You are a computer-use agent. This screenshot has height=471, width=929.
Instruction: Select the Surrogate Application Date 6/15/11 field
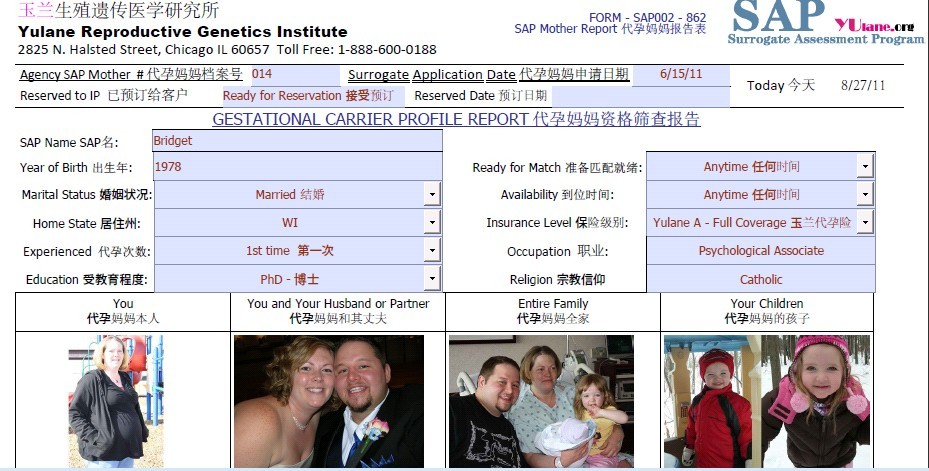(681, 75)
